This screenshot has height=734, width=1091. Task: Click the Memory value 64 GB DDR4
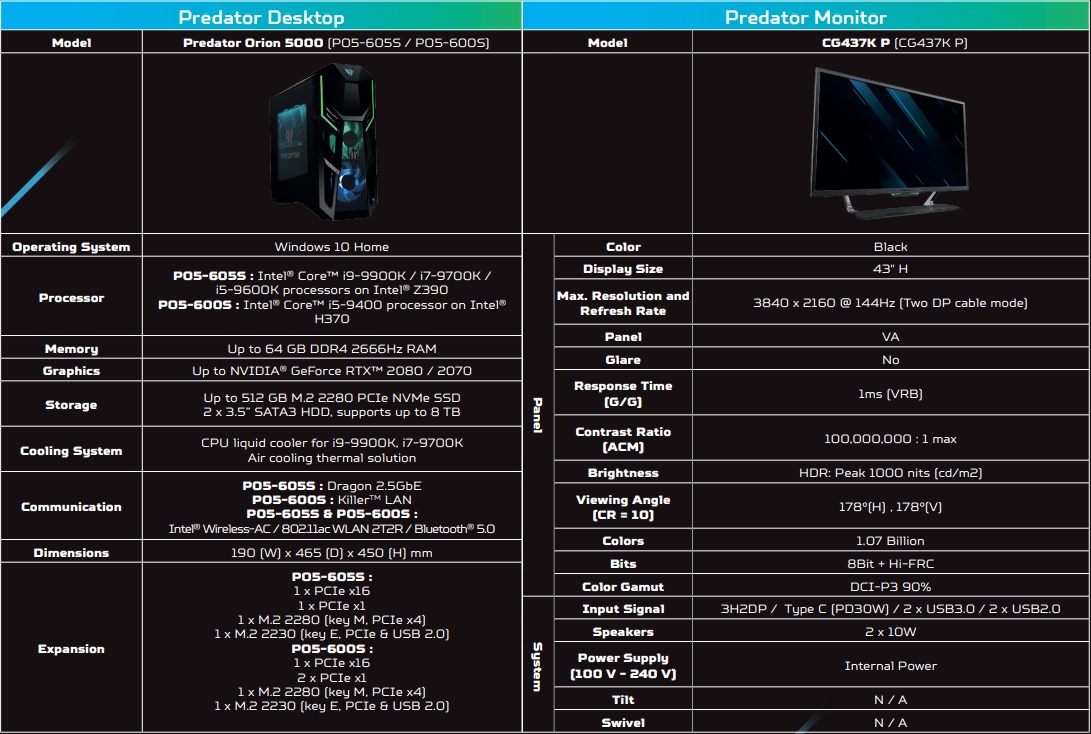coord(331,349)
